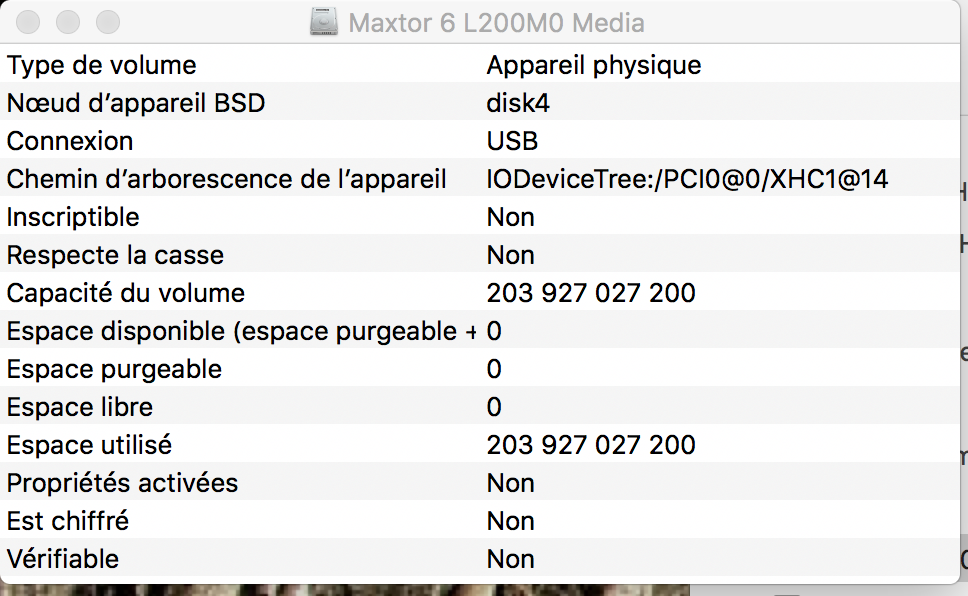The image size is (968, 596).
Task: Minimize the disk info window
Action: pos(69,22)
